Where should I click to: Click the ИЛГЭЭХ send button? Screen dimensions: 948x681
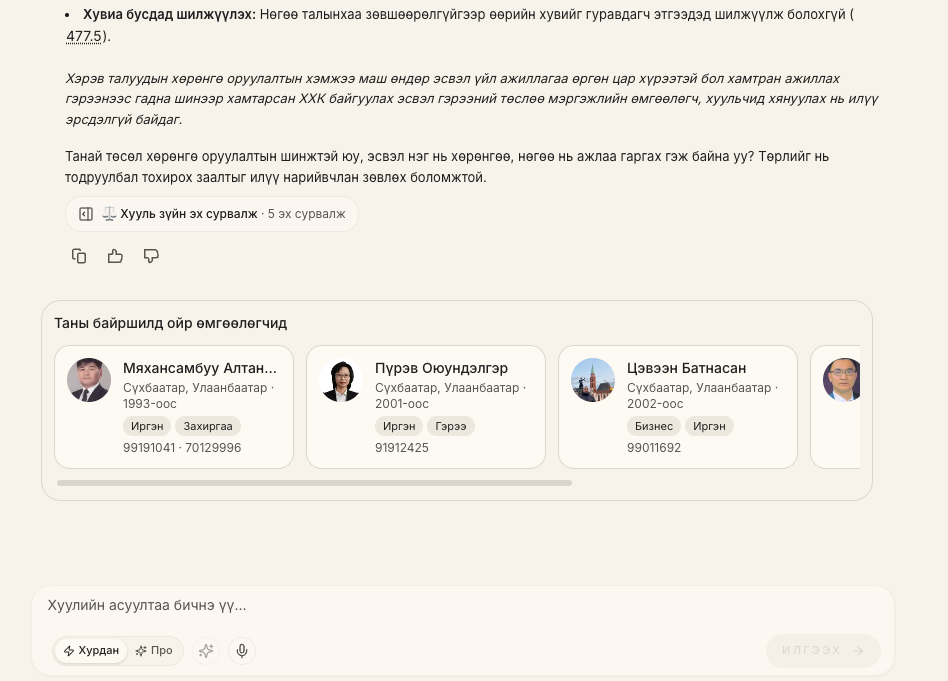(x=823, y=651)
